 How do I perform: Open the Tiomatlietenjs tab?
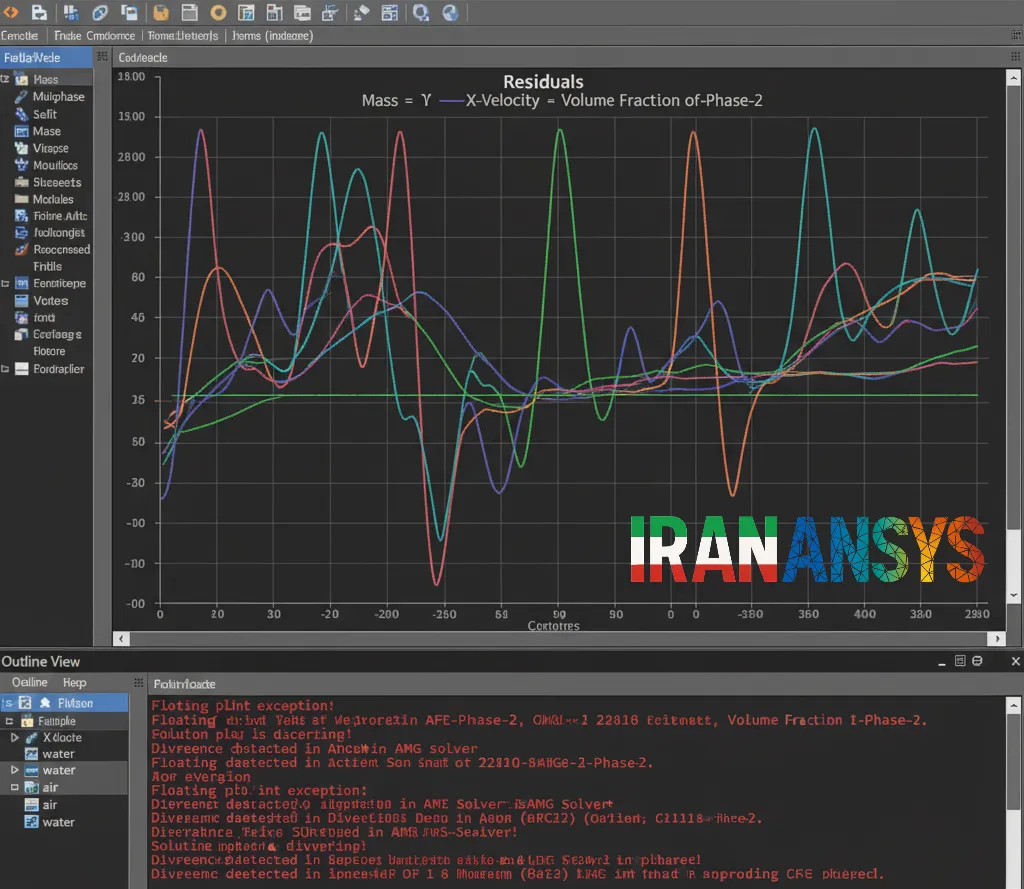coord(183,36)
